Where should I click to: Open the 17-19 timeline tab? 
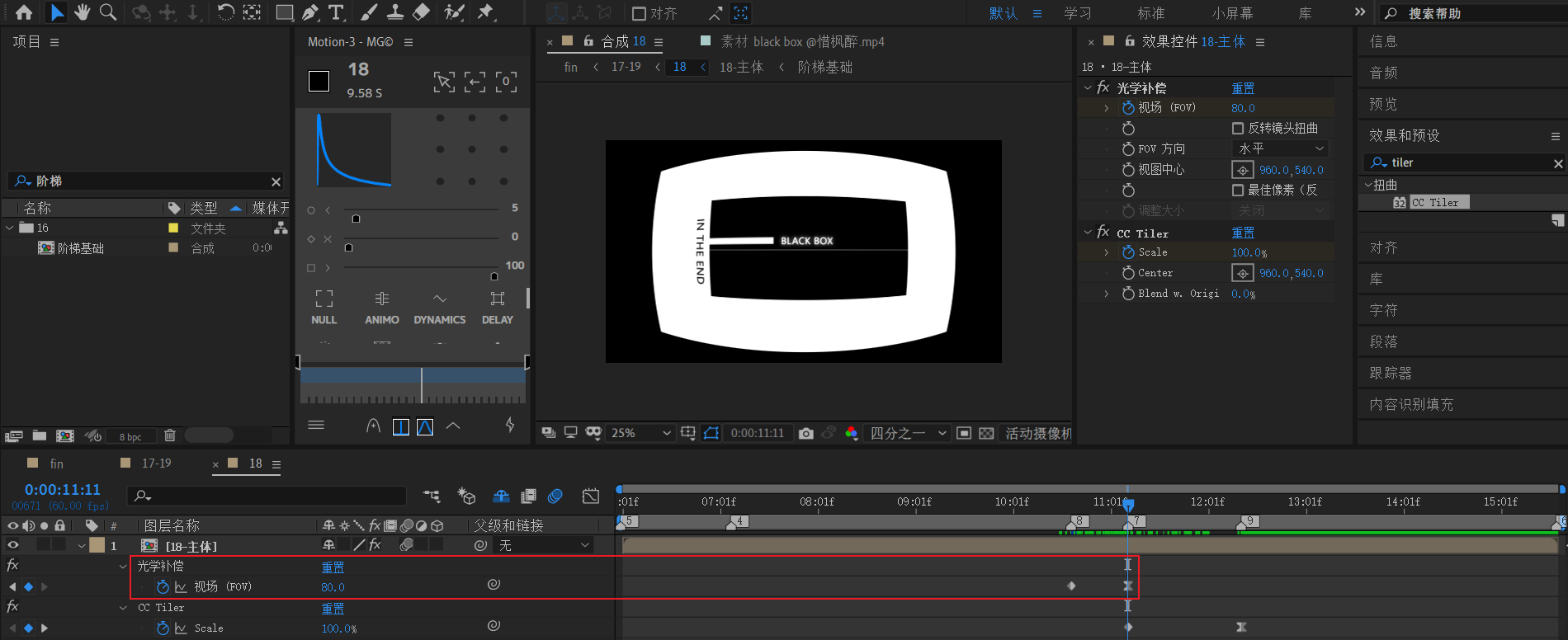tap(156, 464)
